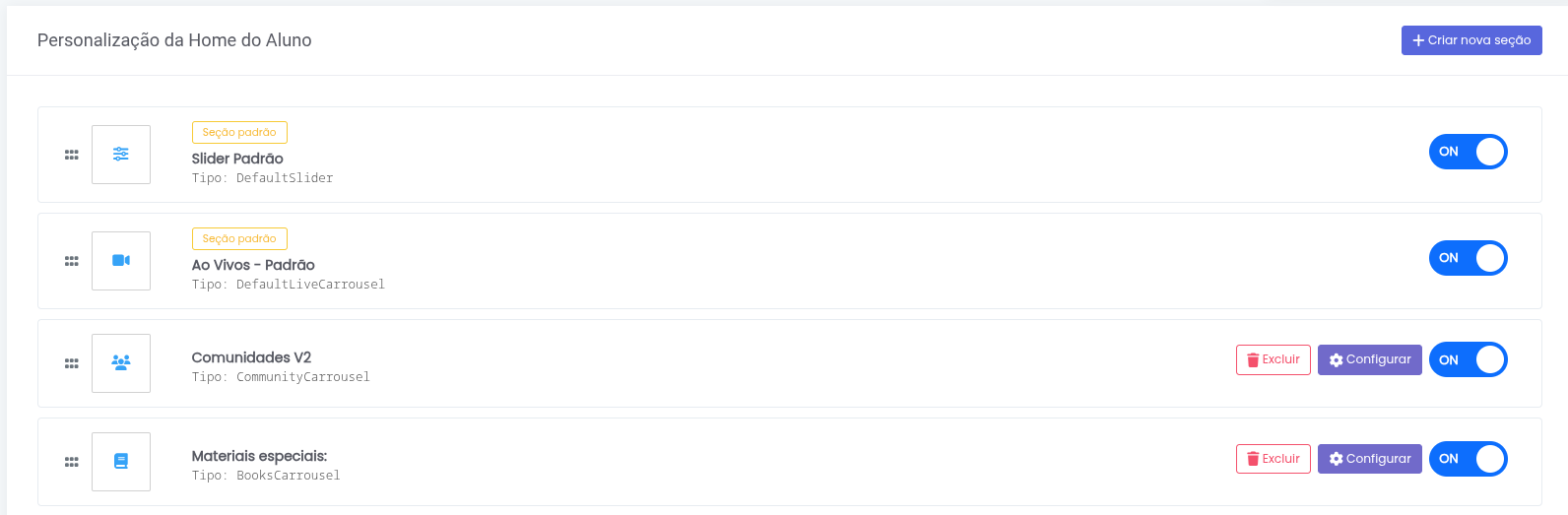Click the Seção padrão badge on Slider Padrão
1568x515 pixels.
[x=239, y=132]
